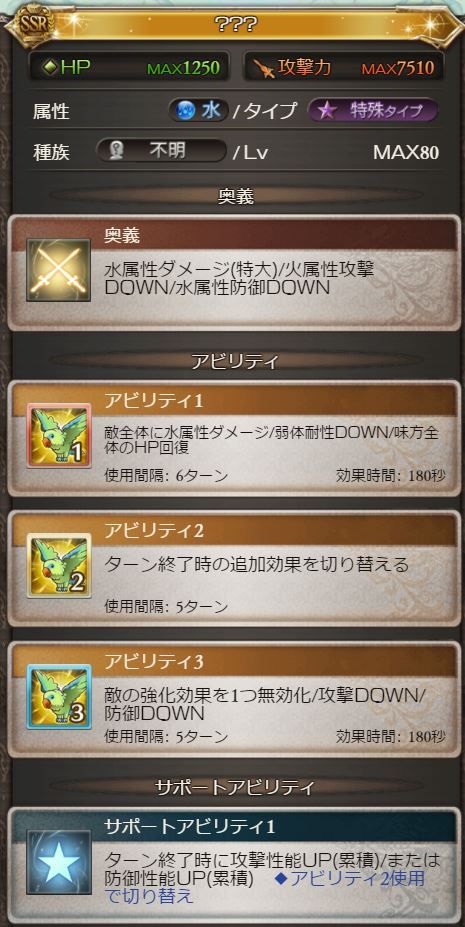Click the ??? character name title bar
This screenshot has height=927, width=465.
(235, 24)
